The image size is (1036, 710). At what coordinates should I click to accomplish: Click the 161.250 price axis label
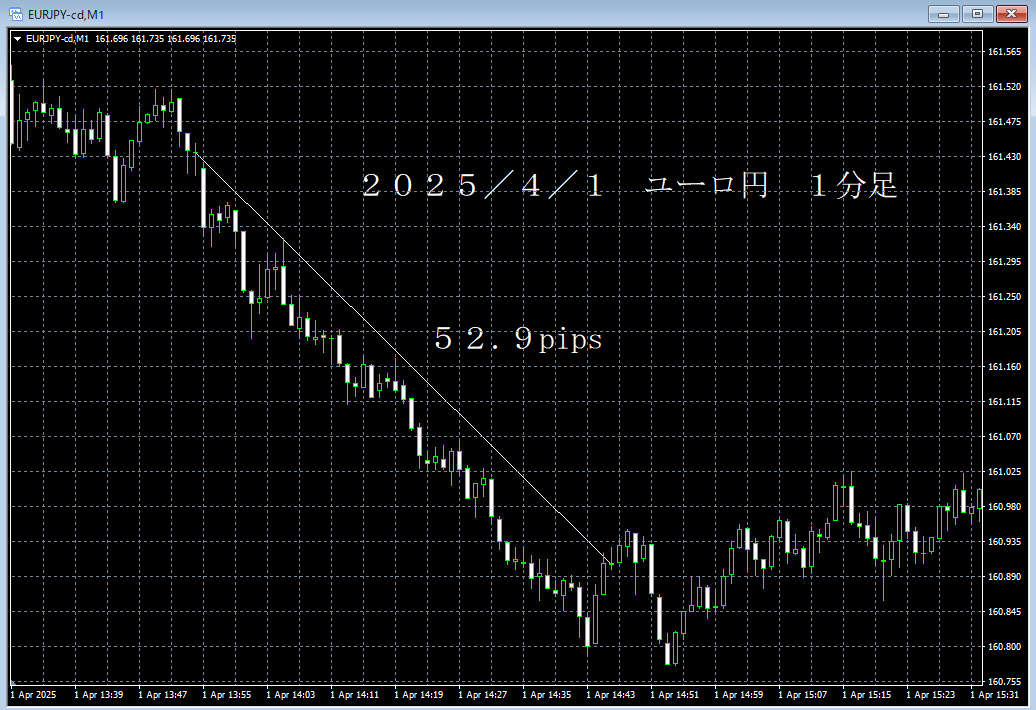click(x=1004, y=297)
